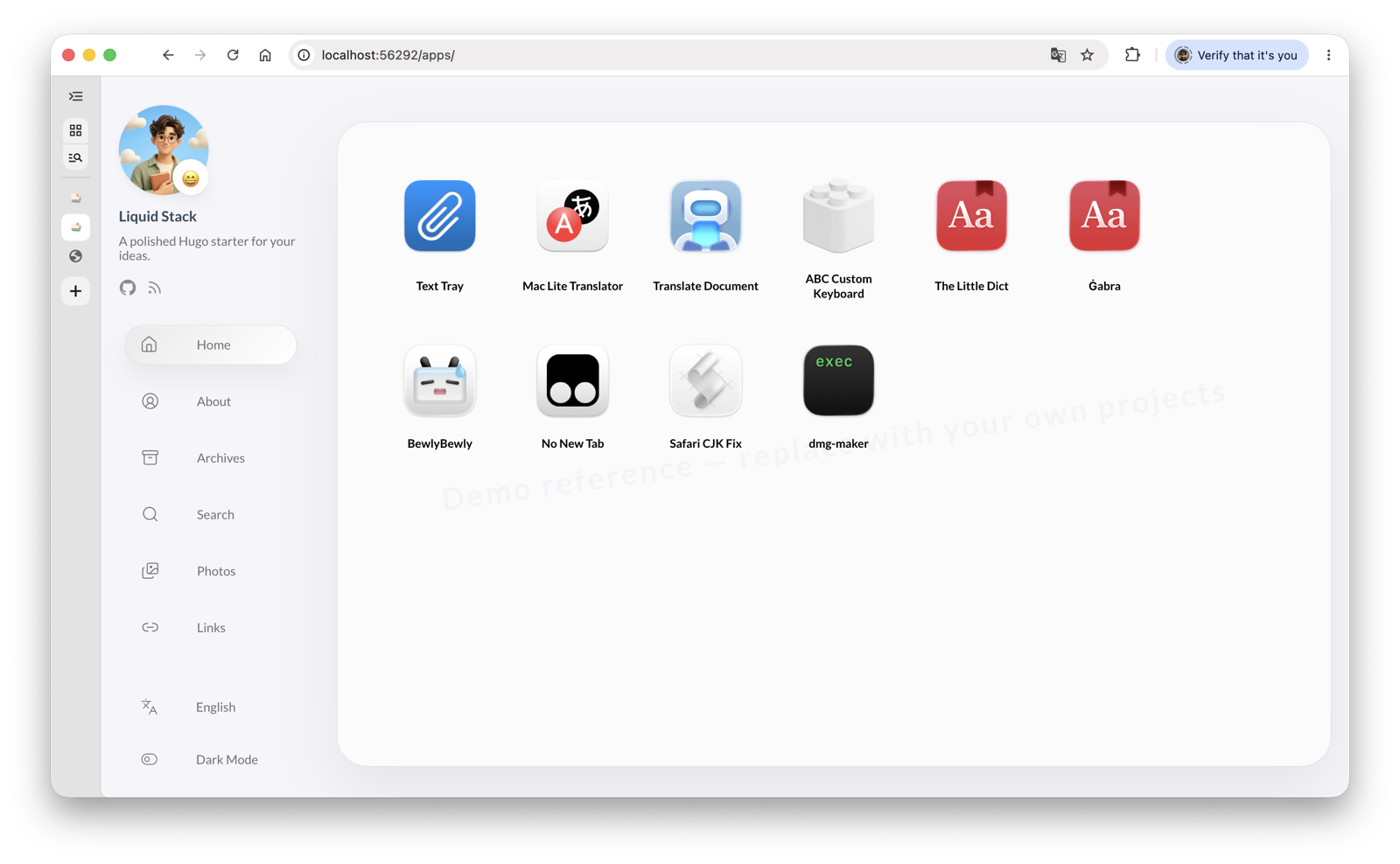This screenshot has height=864, width=1400.
Task: Open the browser three-dot menu
Action: click(1328, 55)
